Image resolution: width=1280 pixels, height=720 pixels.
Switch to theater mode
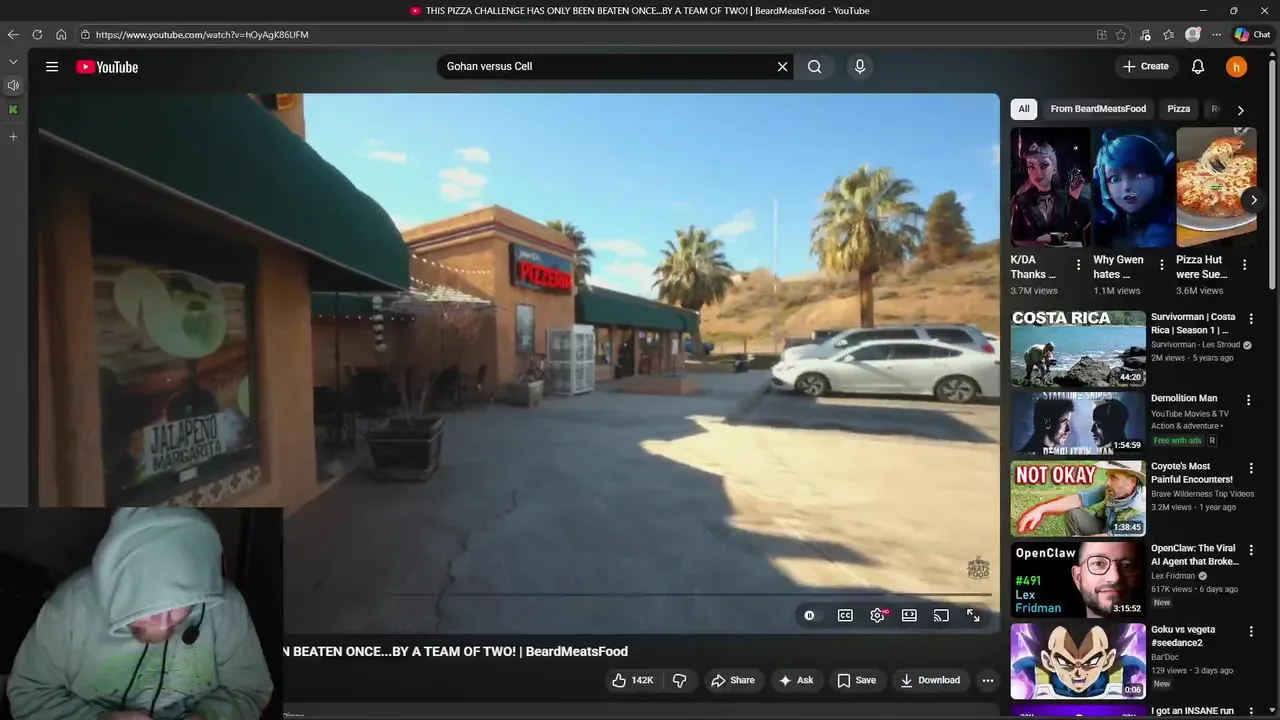tap(909, 616)
